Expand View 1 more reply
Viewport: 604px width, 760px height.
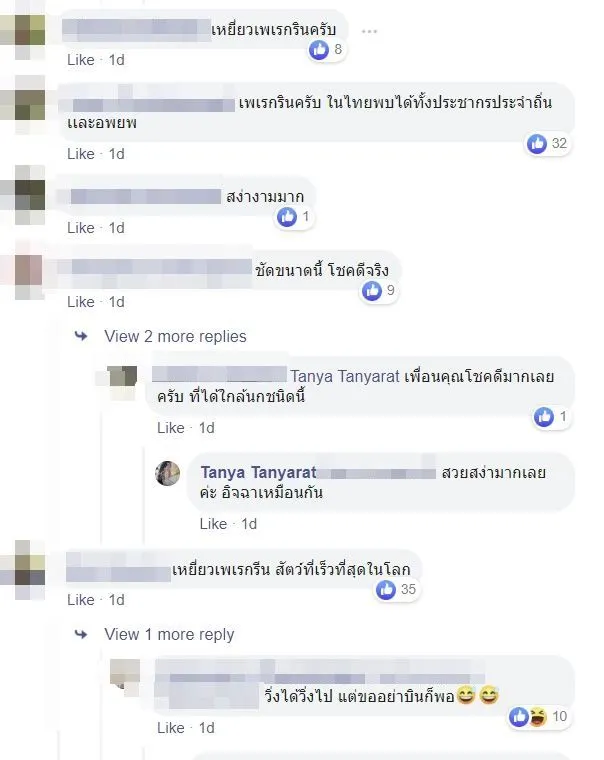coord(169,634)
